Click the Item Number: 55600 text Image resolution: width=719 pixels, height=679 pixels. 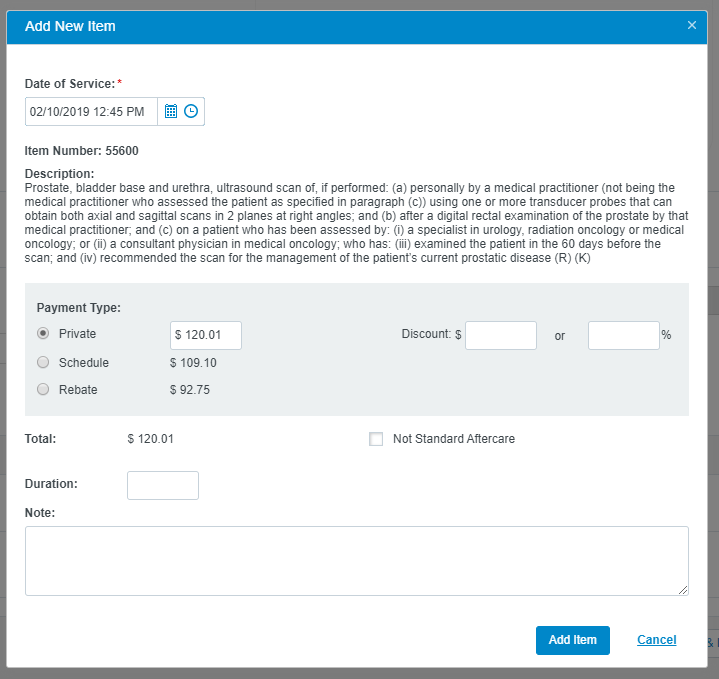point(82,151)
